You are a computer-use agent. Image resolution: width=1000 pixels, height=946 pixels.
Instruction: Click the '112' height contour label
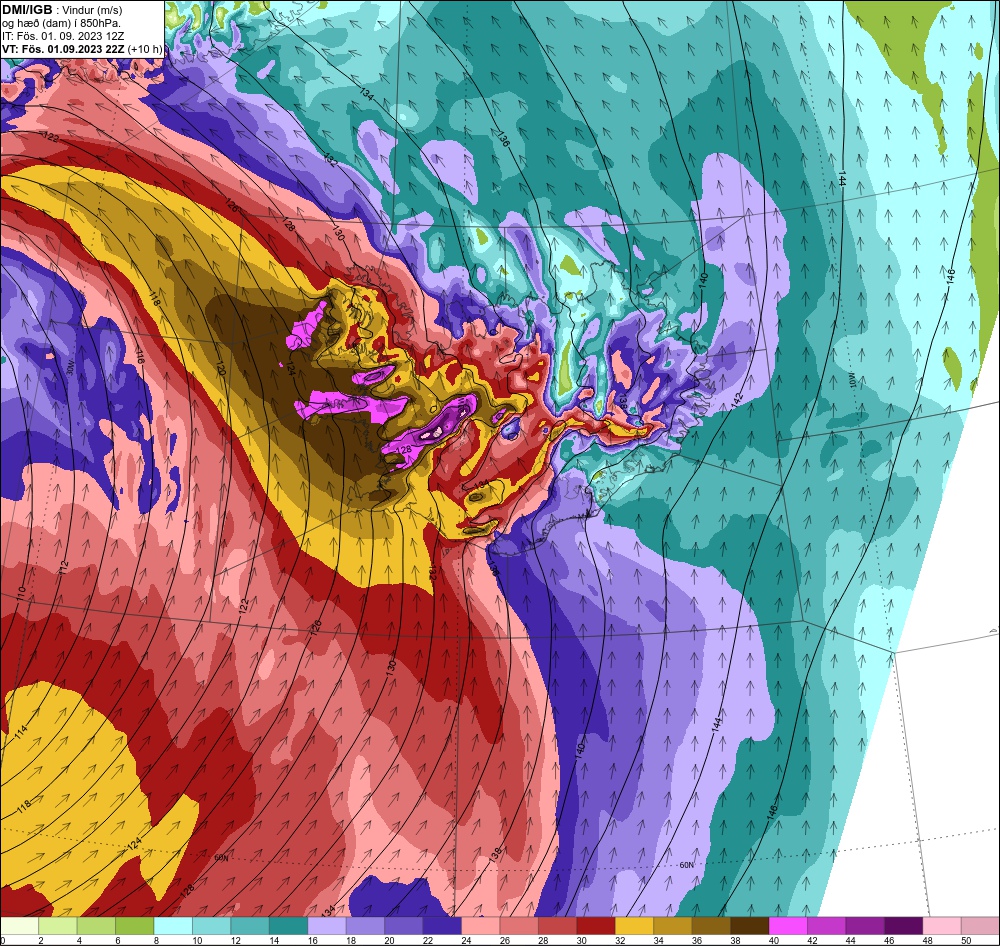point(62,567)
